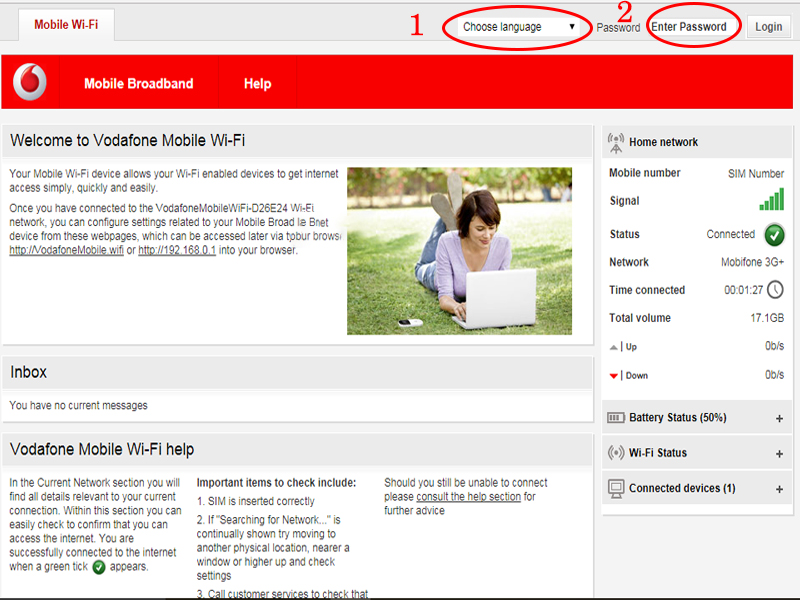Open the Help menu item
Screen dimensions: 800x600
pos(257,84)
